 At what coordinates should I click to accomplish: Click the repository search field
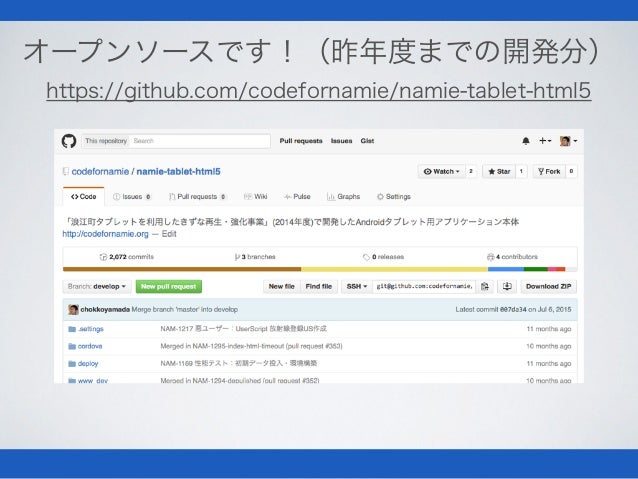tap(199, 141)
